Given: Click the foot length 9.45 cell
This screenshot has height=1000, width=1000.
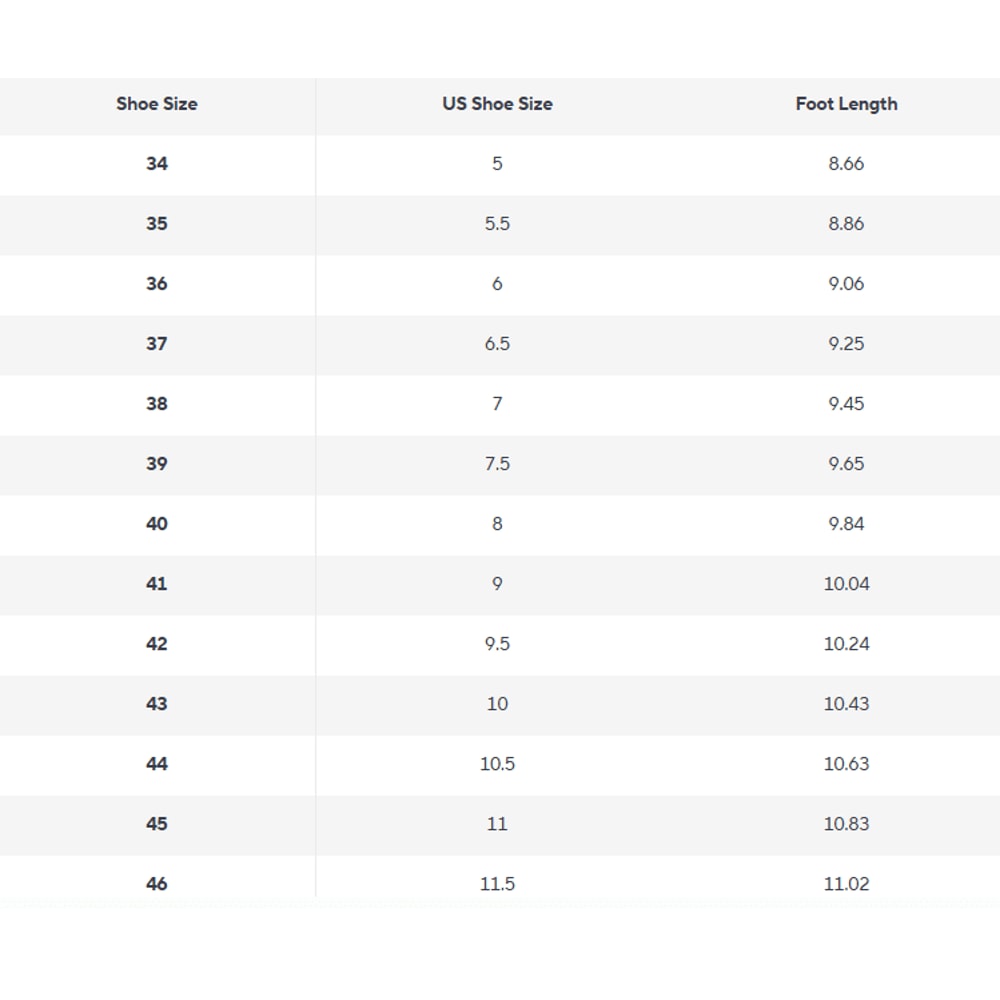Looking at the screenshot, I should [846, 404].
